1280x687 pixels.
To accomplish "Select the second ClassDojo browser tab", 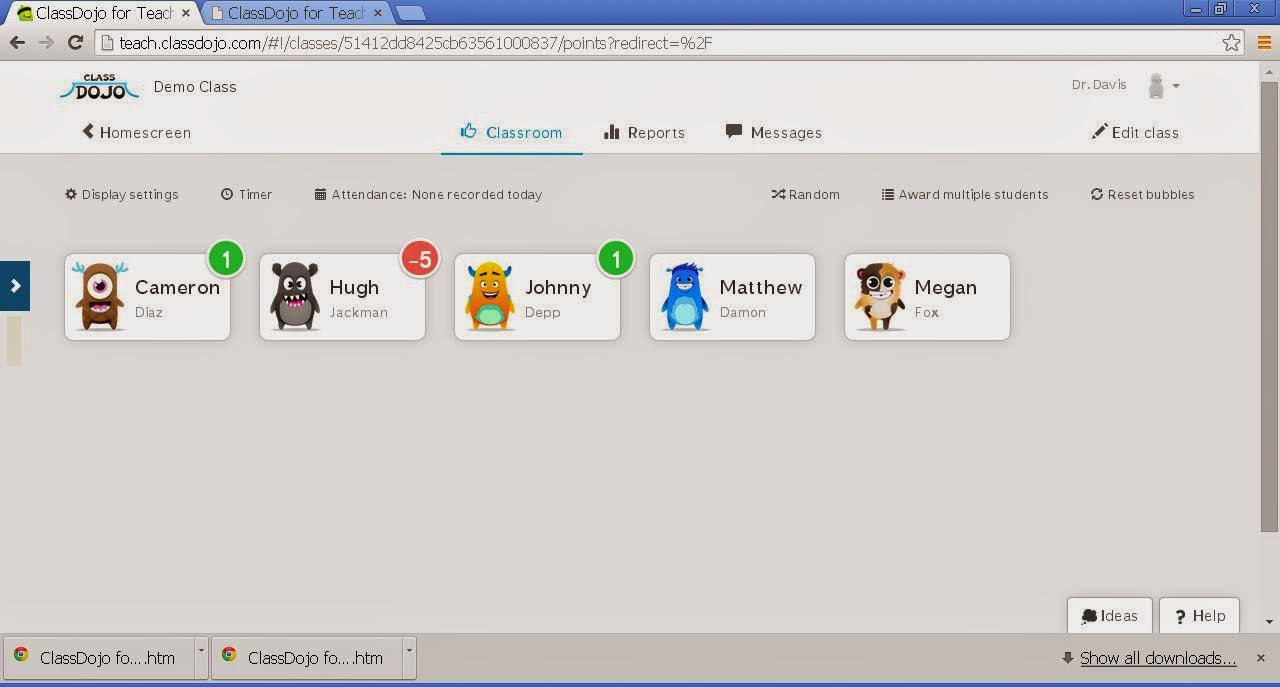I will click(290, 14).
